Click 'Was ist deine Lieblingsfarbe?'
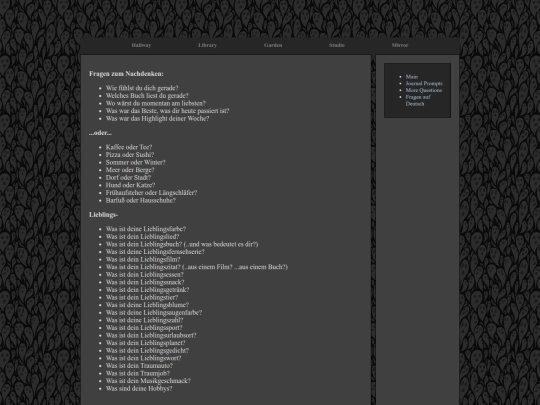This screenshot has width=540, height=405. [x=146, y=229]
